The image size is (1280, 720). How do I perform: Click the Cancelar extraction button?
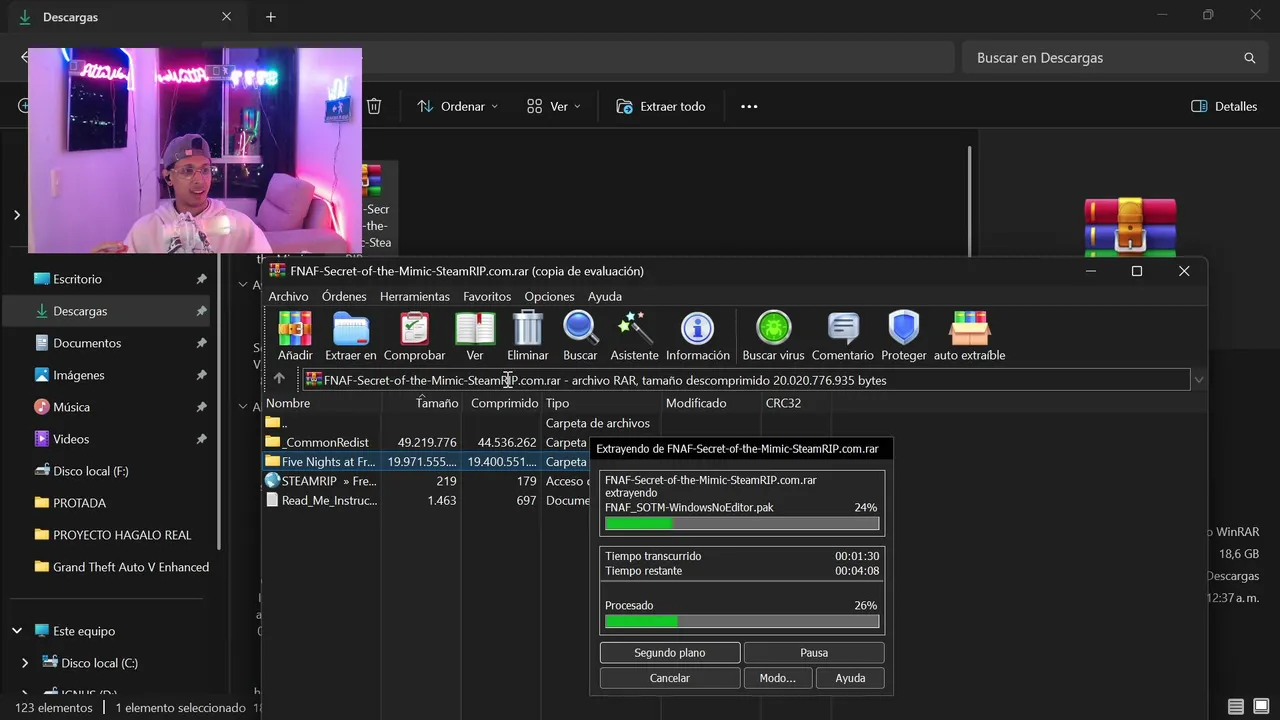tap(670, 677)
